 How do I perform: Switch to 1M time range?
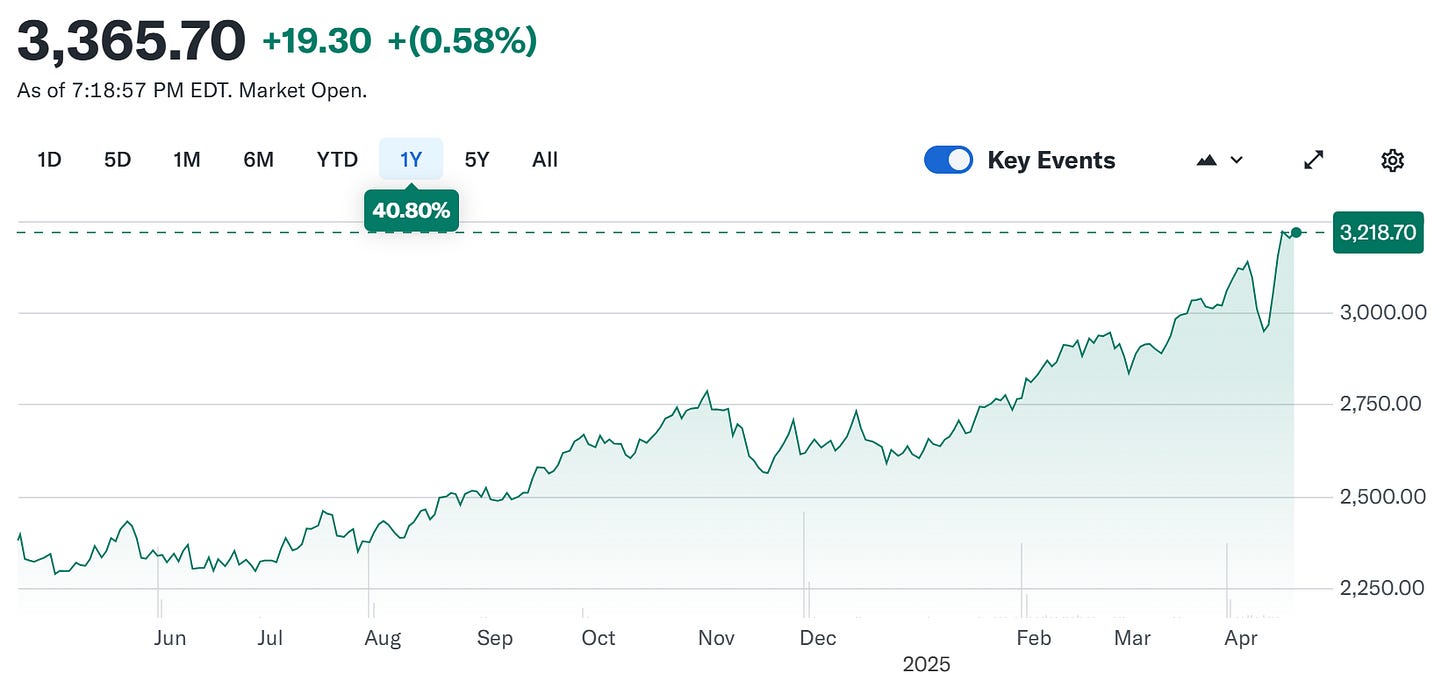click(186, 160)
